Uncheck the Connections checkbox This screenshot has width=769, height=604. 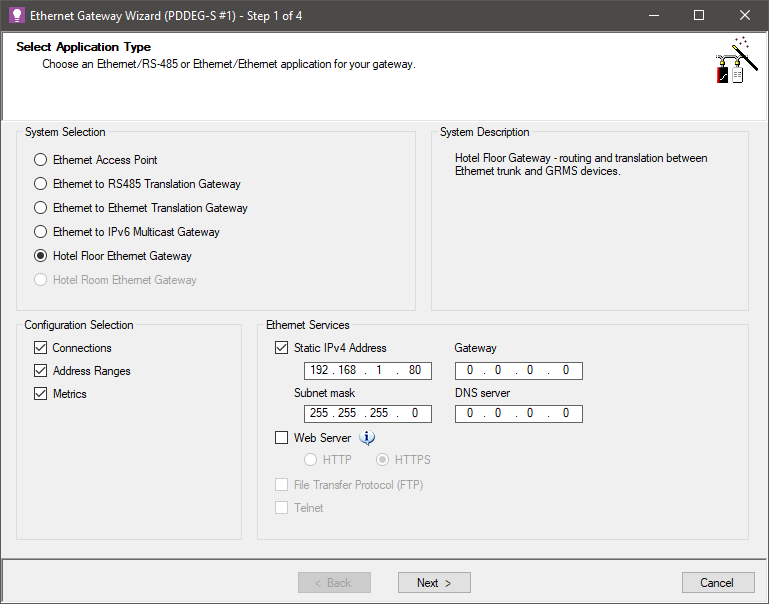(x=41, y=348)
